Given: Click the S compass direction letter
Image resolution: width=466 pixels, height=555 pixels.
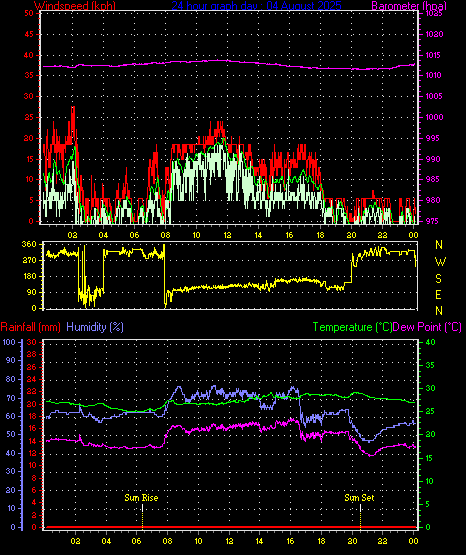Looking at the screenshot, I should tap(439, 279).
